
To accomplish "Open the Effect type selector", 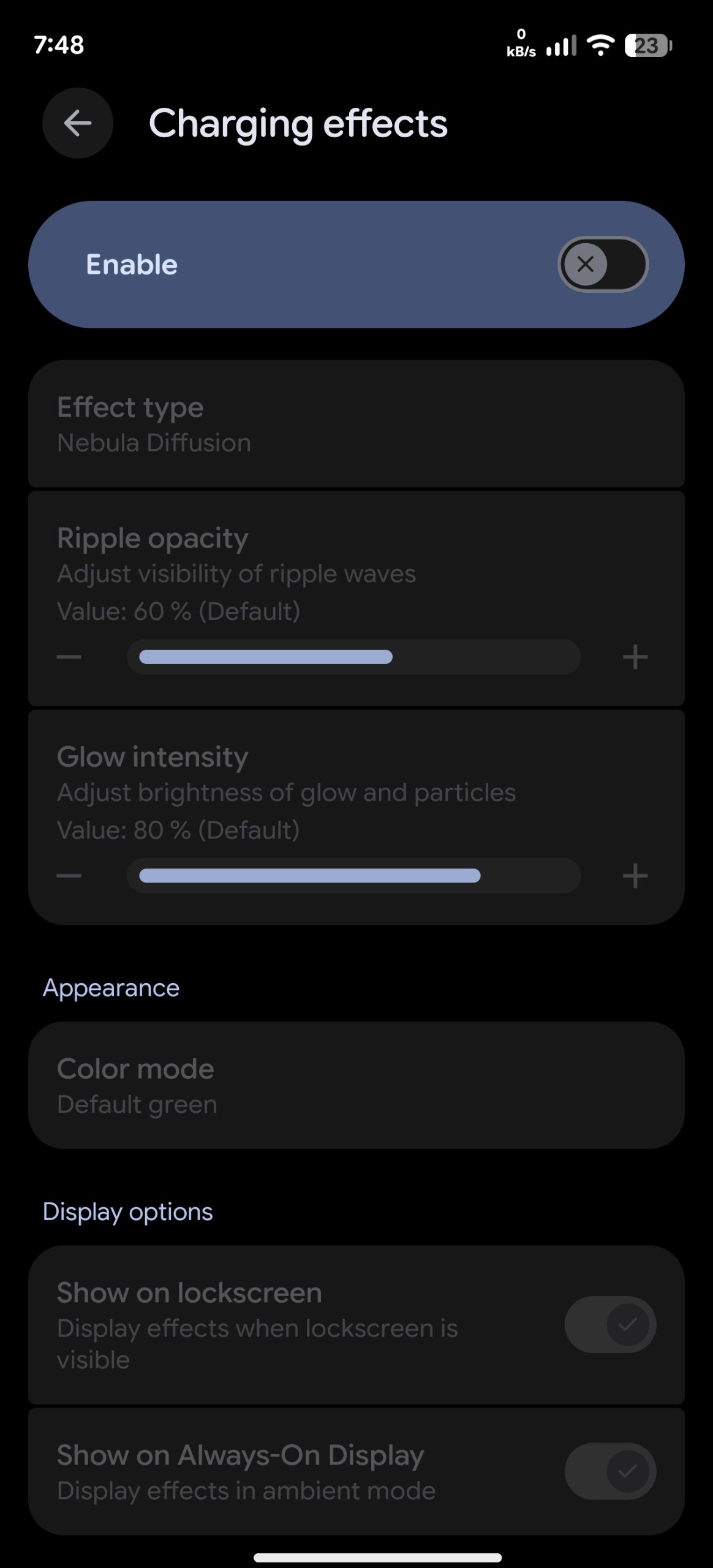I will [x=356, y=424].
